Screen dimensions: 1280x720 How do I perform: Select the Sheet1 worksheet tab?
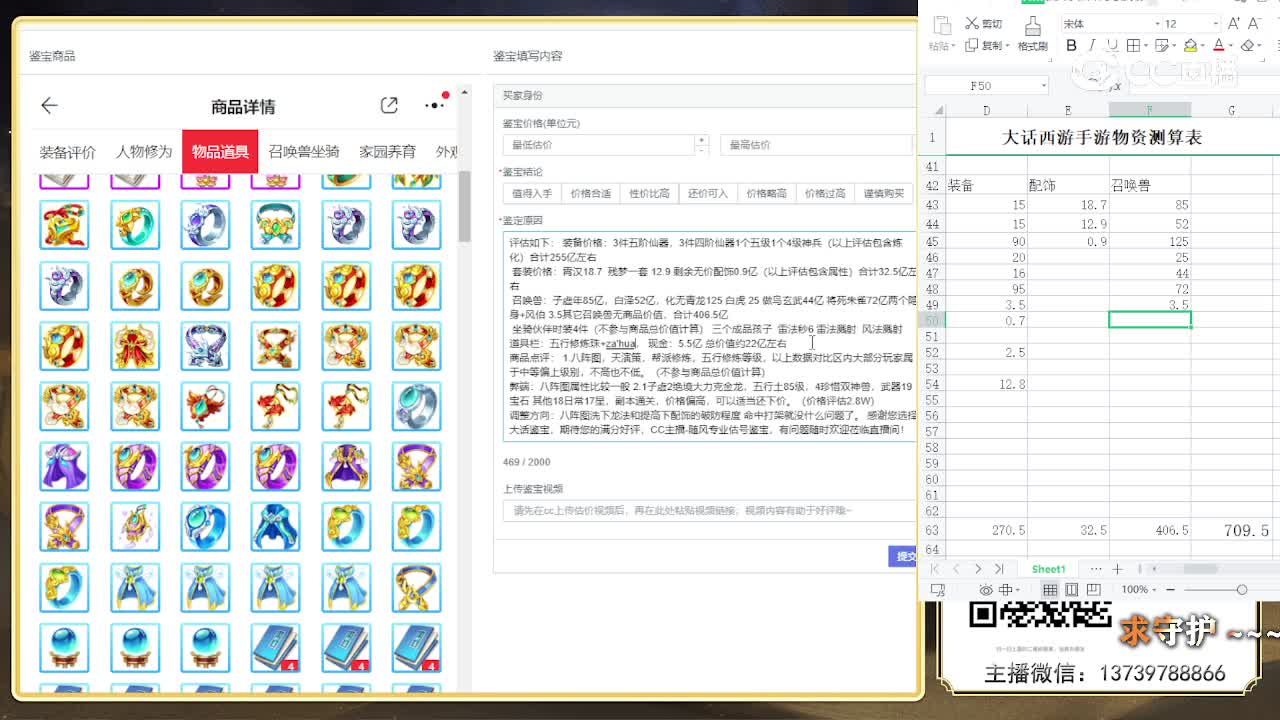click(x=1048, y=568)
